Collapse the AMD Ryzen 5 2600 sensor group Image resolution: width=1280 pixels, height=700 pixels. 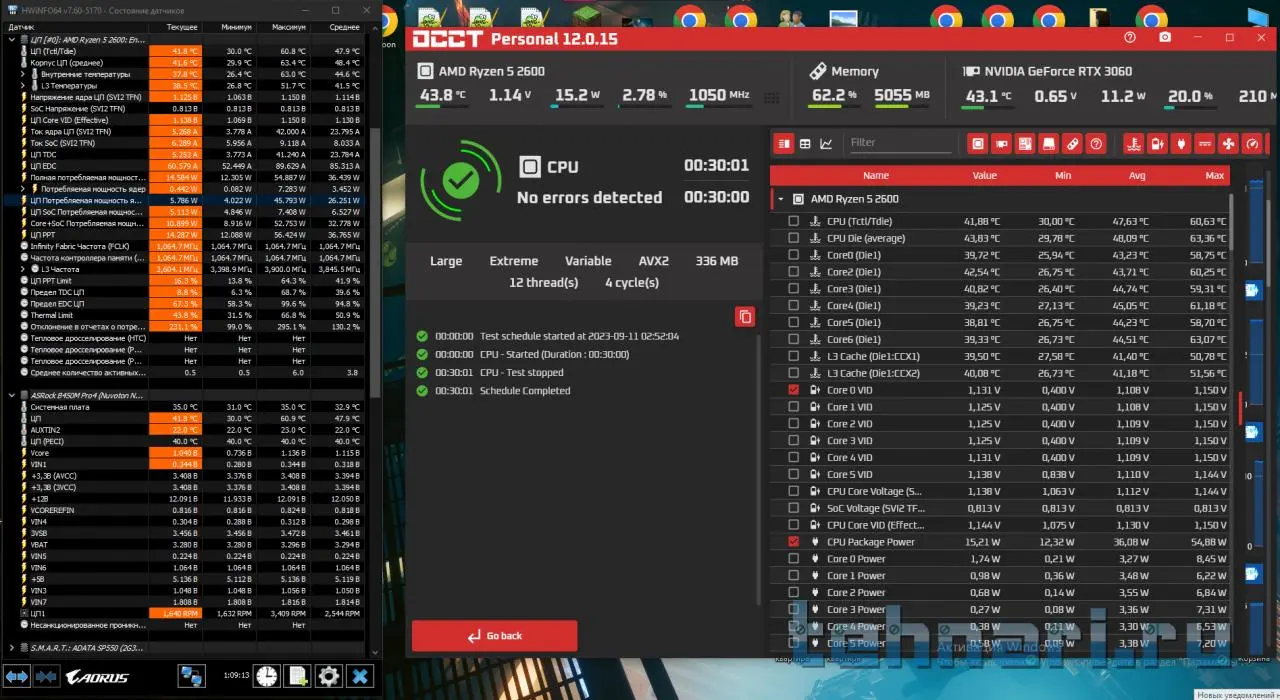[780, 199]
